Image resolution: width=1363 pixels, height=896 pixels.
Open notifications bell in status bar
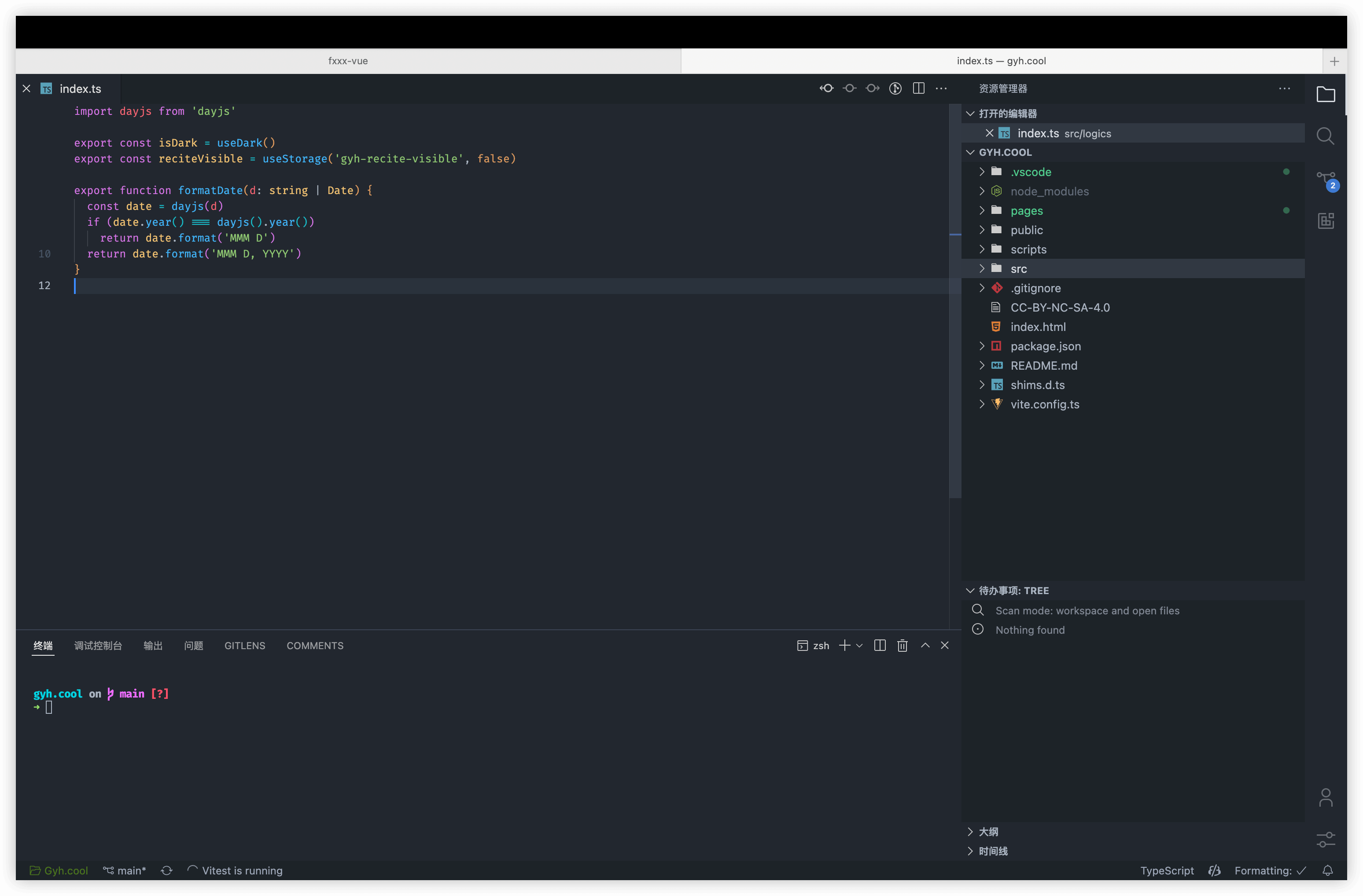(1327, 870)
